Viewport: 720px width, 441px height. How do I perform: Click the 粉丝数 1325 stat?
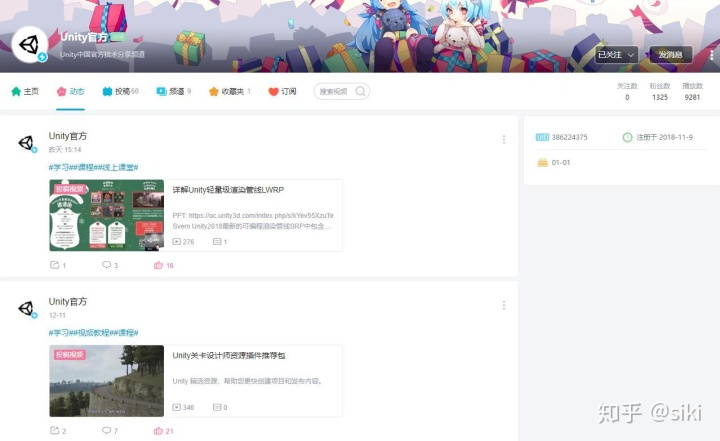point(660,91)
